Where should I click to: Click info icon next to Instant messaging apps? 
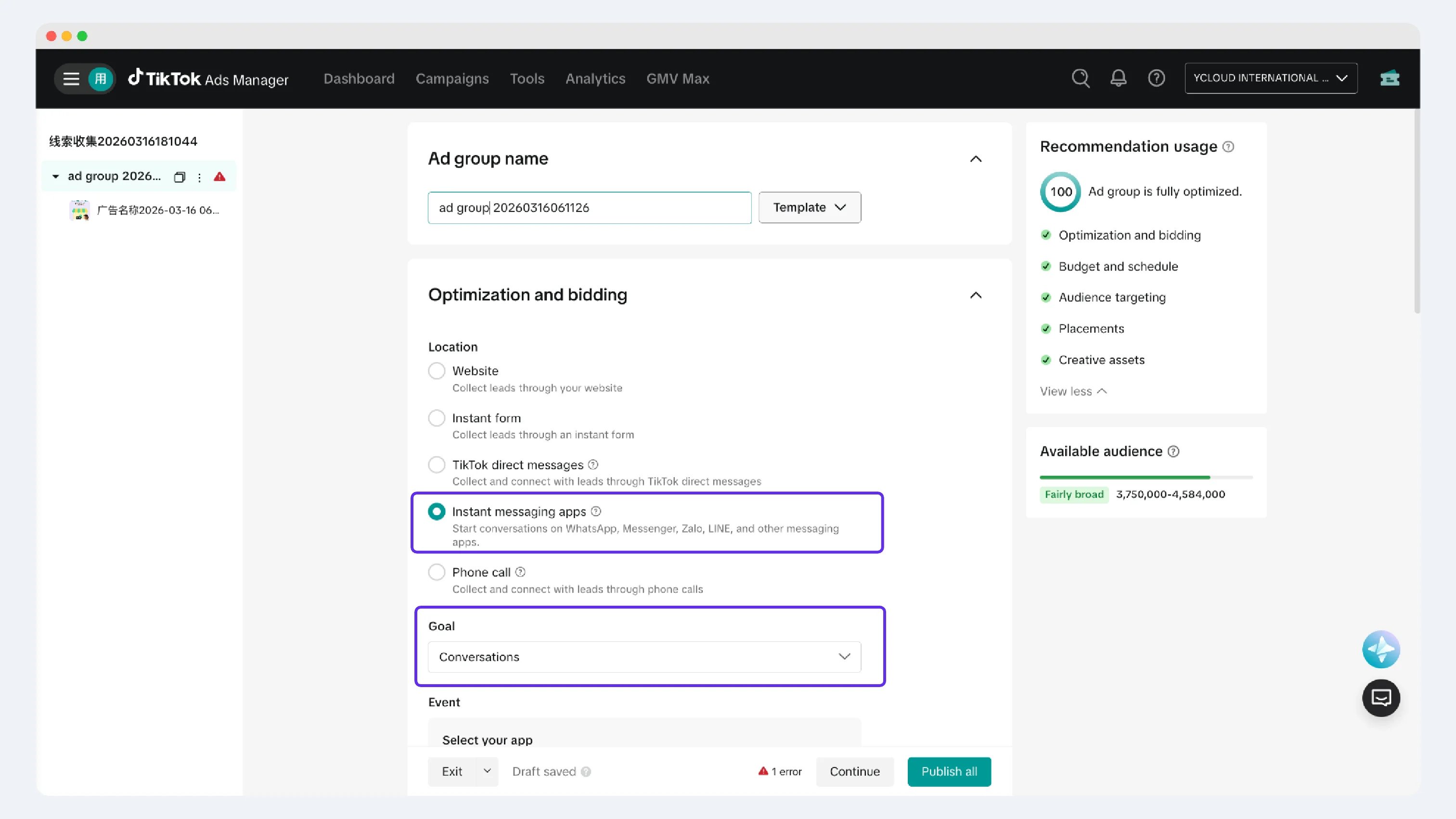click(596, 511)
